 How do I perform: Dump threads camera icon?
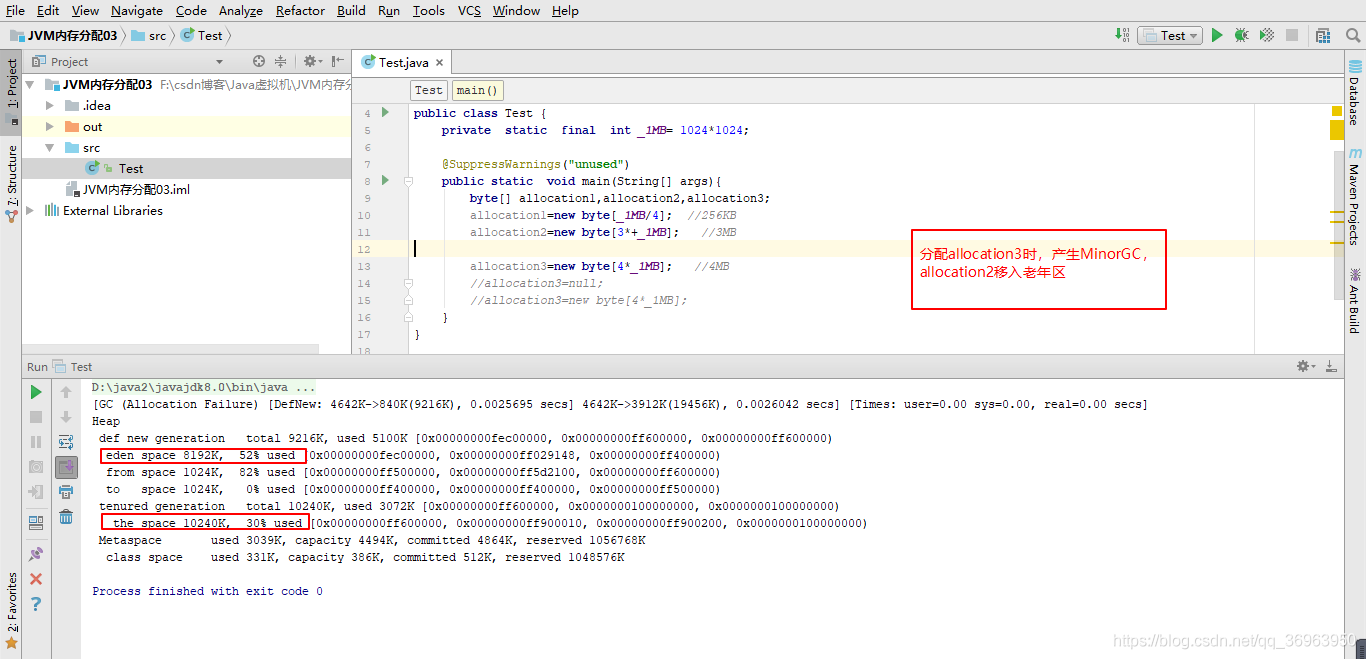coord(36,466)
